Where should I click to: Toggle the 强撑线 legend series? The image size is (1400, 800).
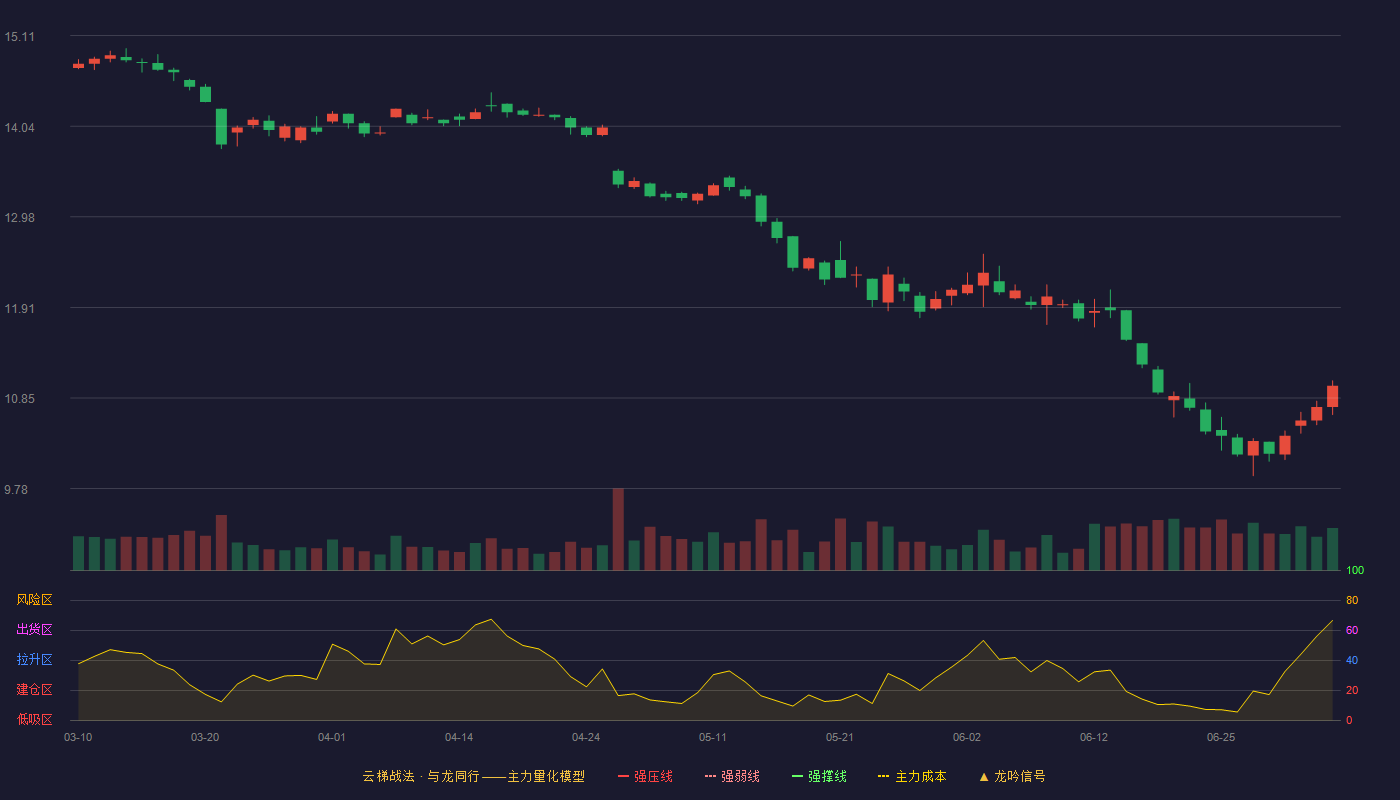click(819, 776)
